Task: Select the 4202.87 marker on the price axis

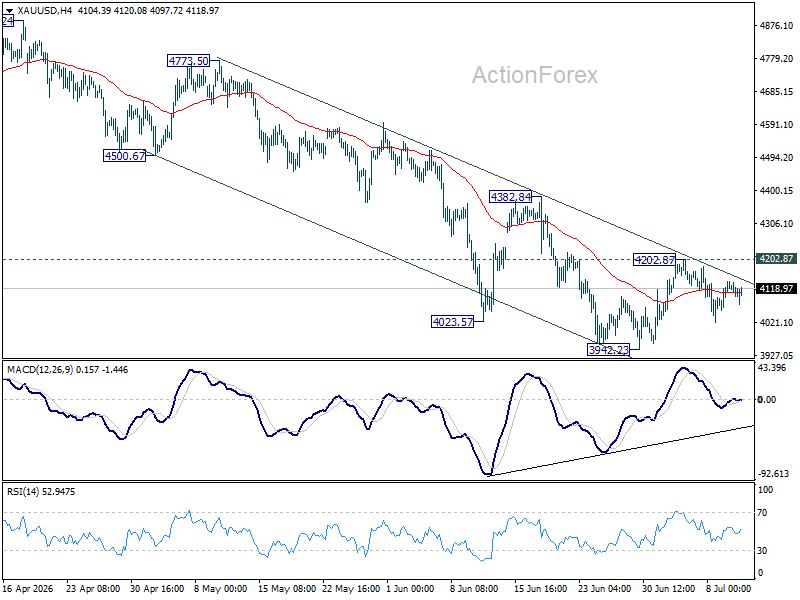Action: tap(776, 259)
